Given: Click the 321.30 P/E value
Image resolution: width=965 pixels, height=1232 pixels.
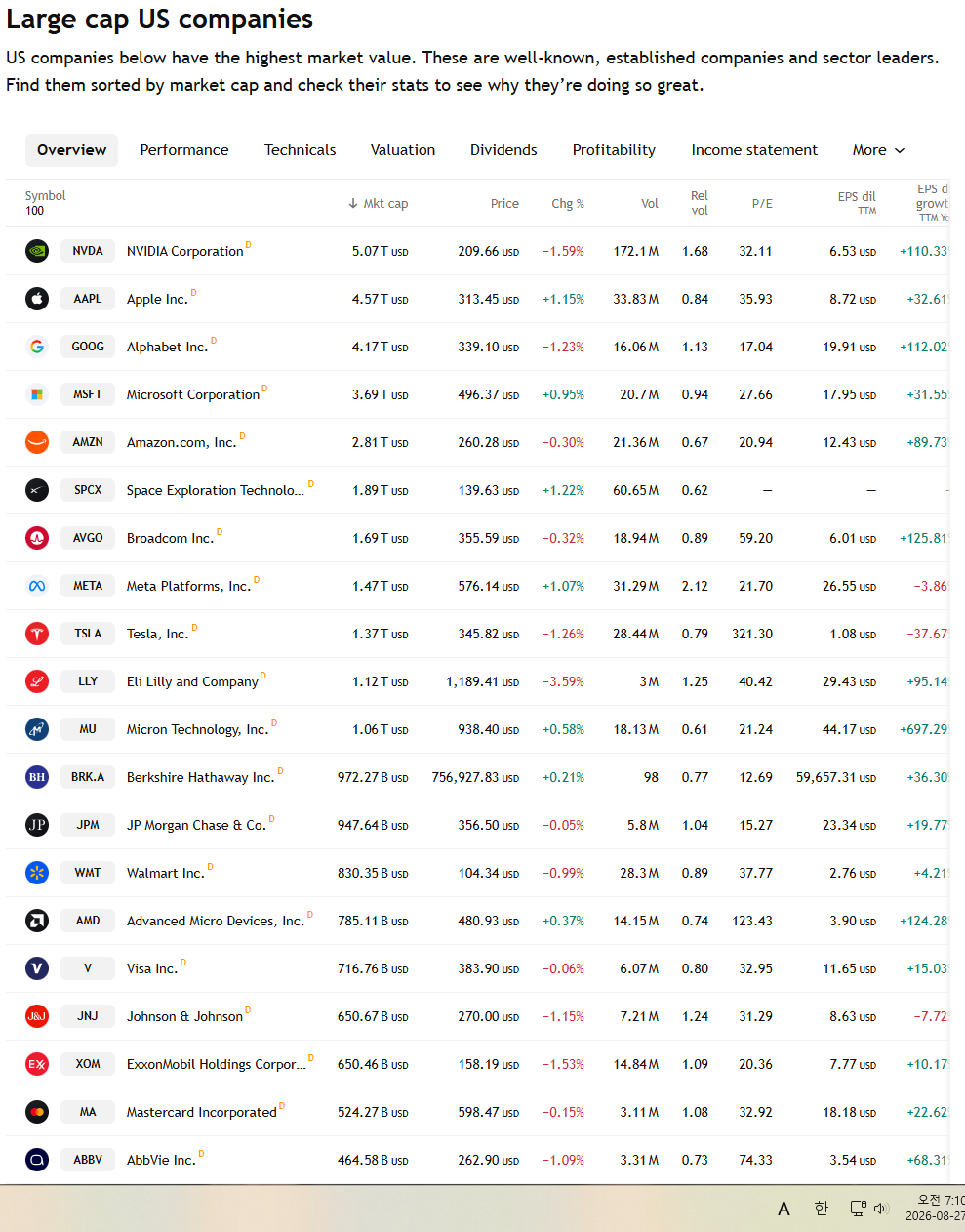Looking at the screenshot, I should tap(752, 635).
